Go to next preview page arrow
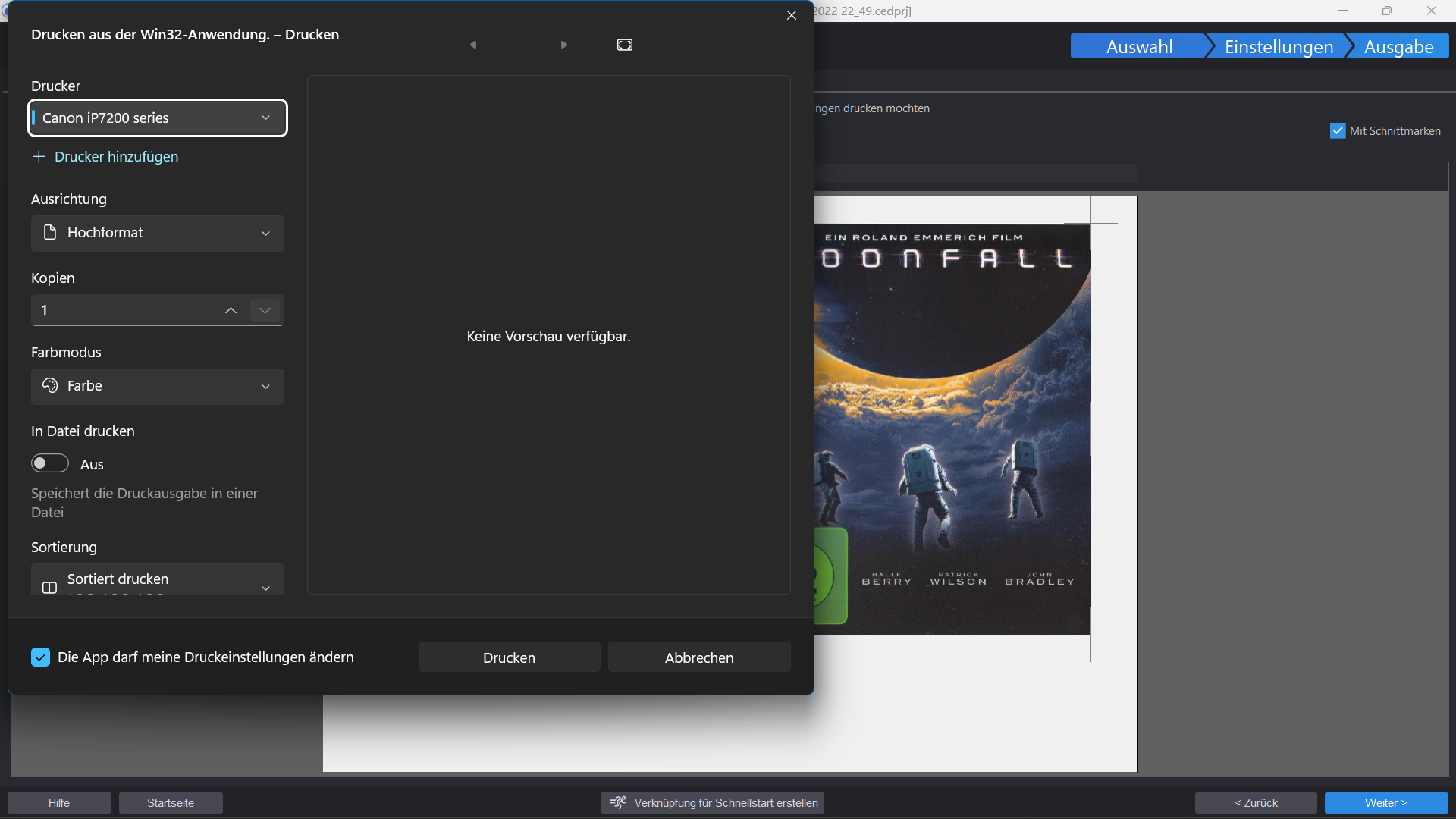Image resolution: width=1456 pixels, height=819 pixels. pyautogui.click(x=564, y=45)
